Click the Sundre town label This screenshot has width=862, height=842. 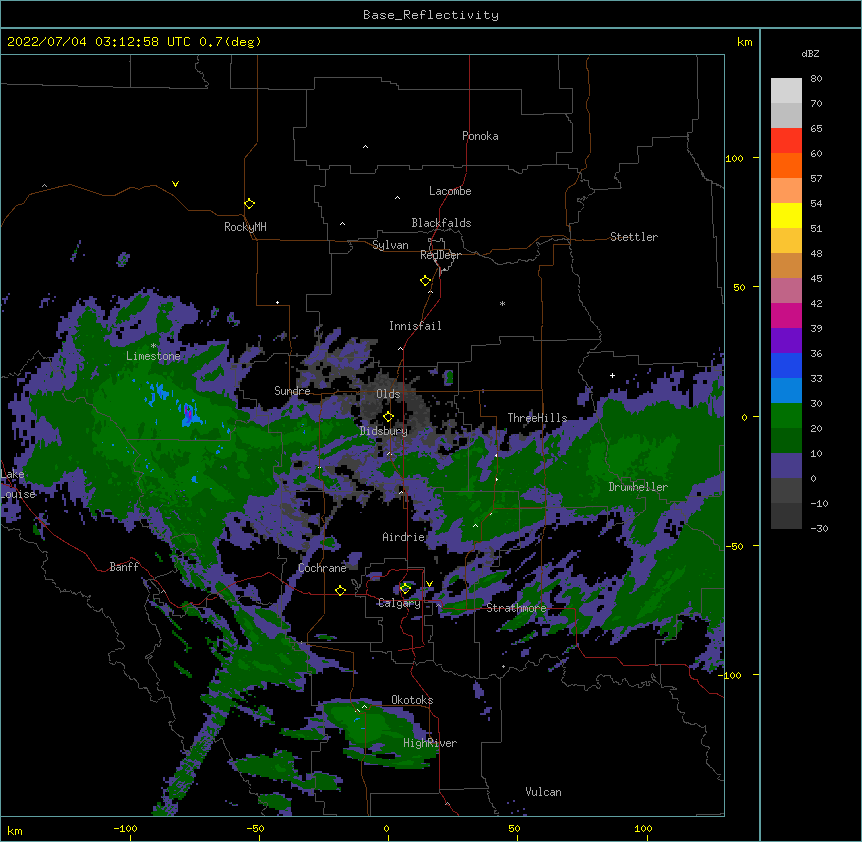point(292,391)
